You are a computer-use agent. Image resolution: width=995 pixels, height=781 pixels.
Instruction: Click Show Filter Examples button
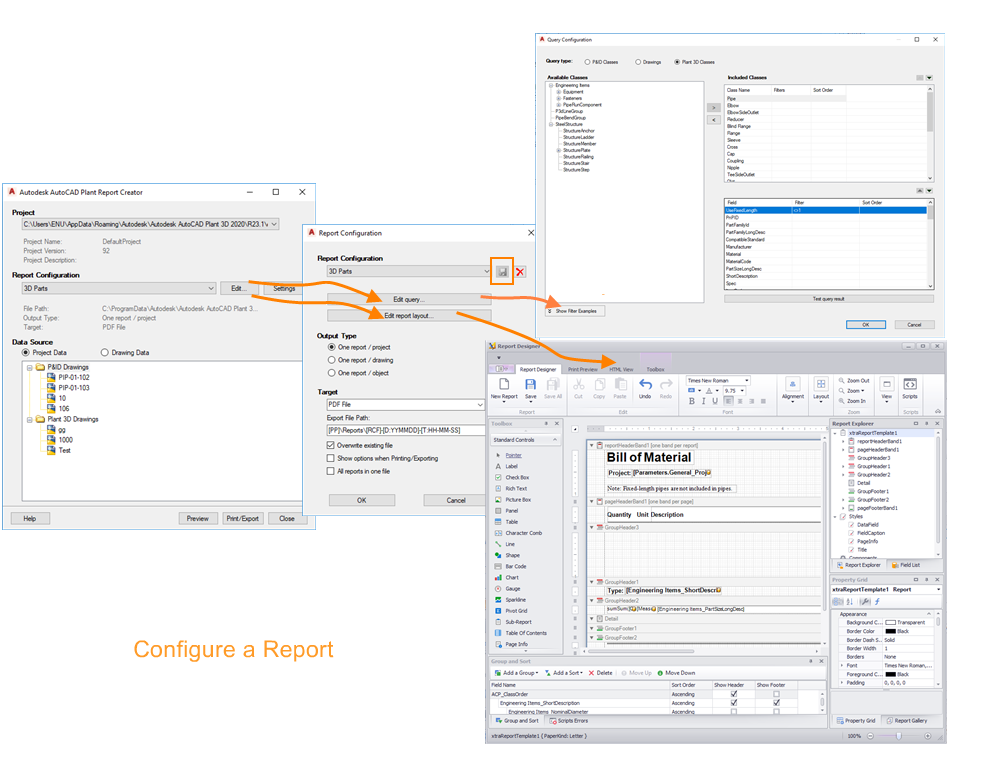(x=576, y=311)
